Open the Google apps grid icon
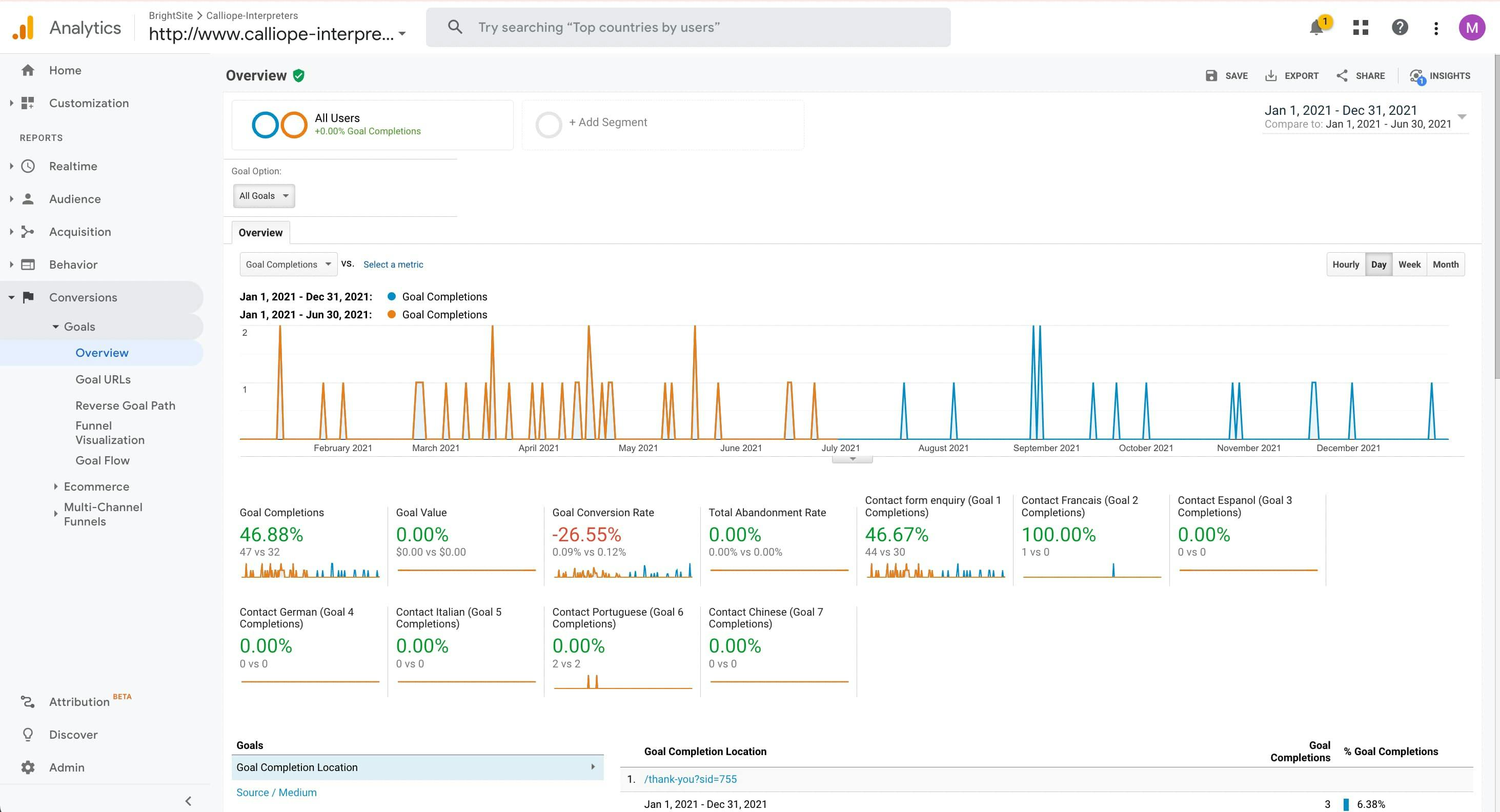Screen dimensions: 1500x812 pyautogui.click(x=1360, y=27)
